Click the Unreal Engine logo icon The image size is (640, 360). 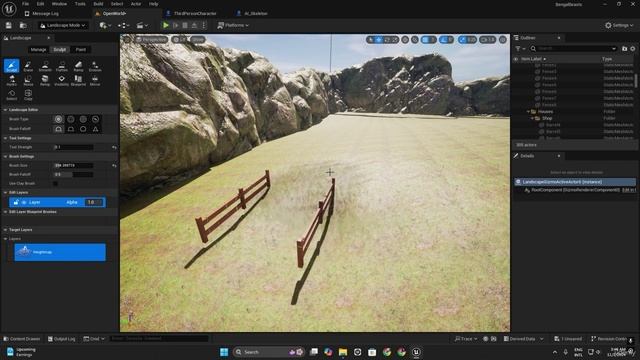tap(9, 8)
